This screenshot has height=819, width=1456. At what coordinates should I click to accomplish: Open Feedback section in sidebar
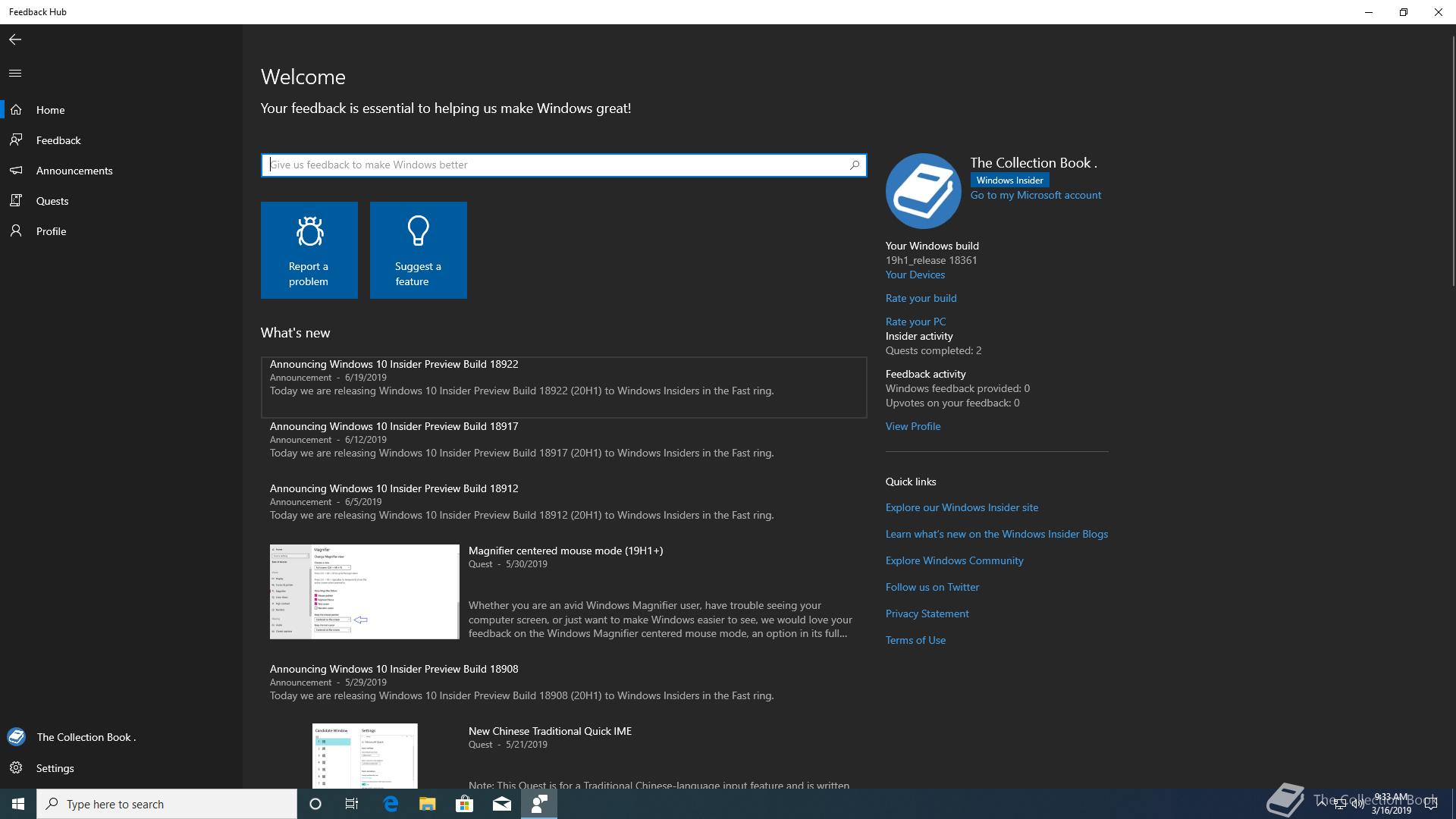[x=121, y=140]
